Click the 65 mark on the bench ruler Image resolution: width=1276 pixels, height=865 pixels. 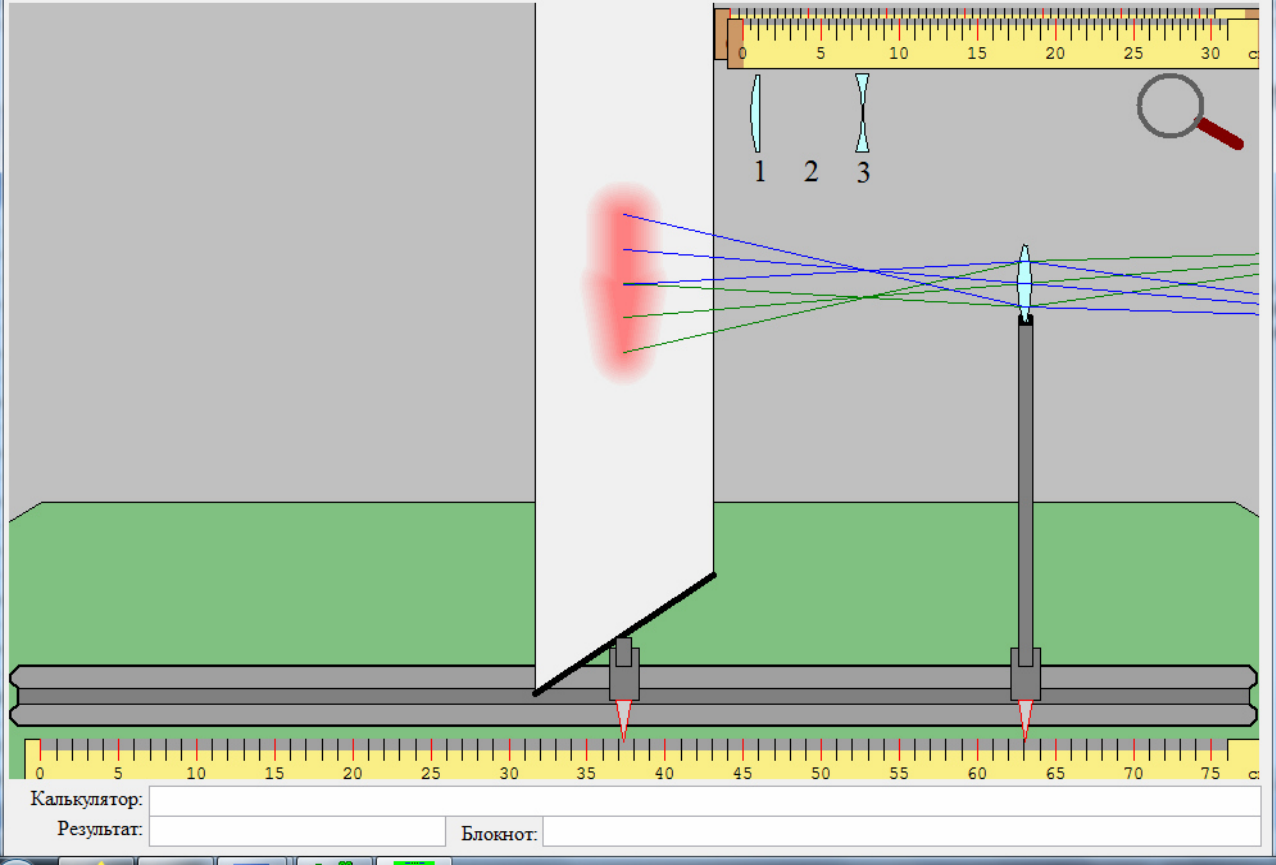click(1055, 773)
